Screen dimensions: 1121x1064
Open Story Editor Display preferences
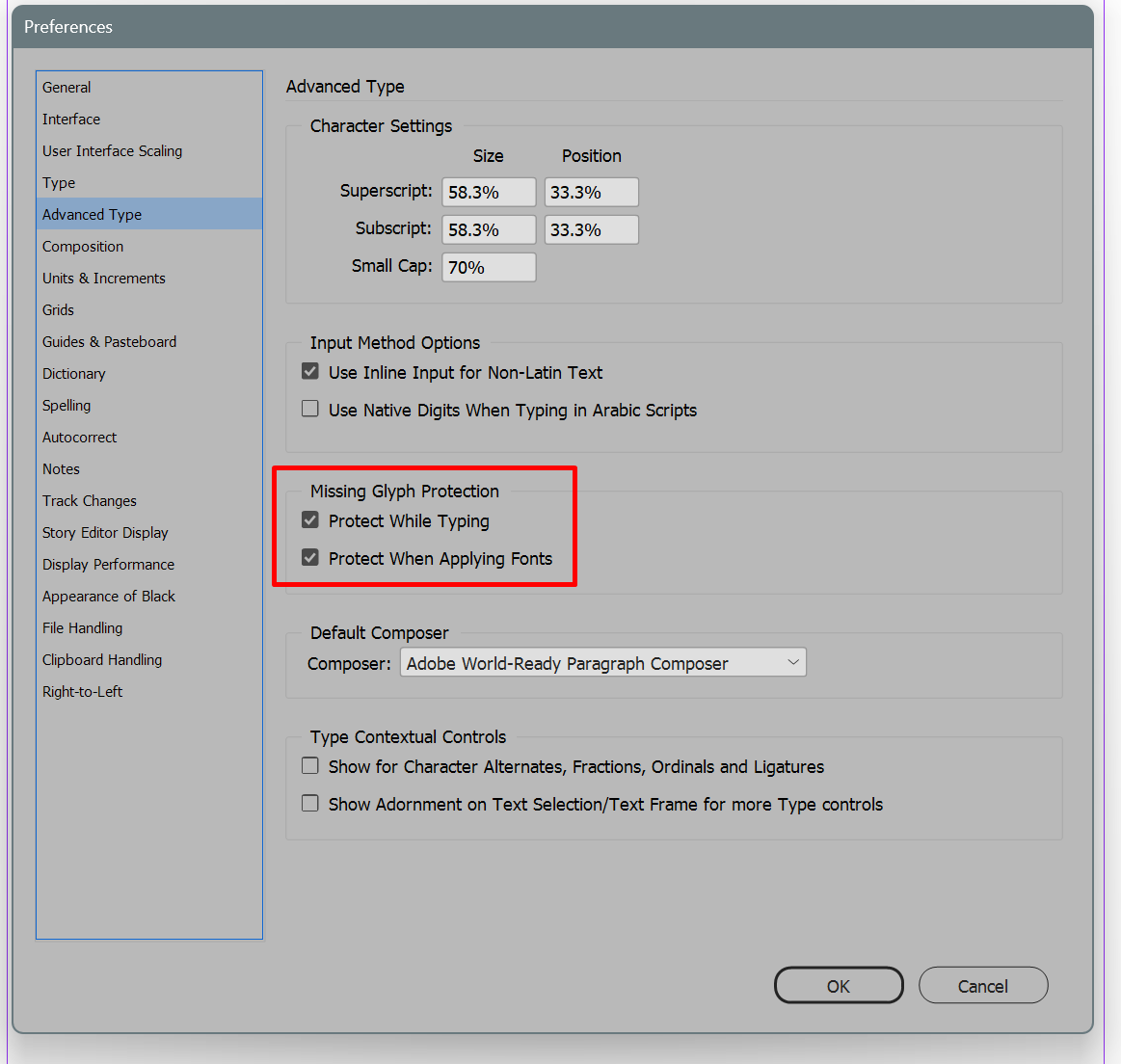[149, 533]
